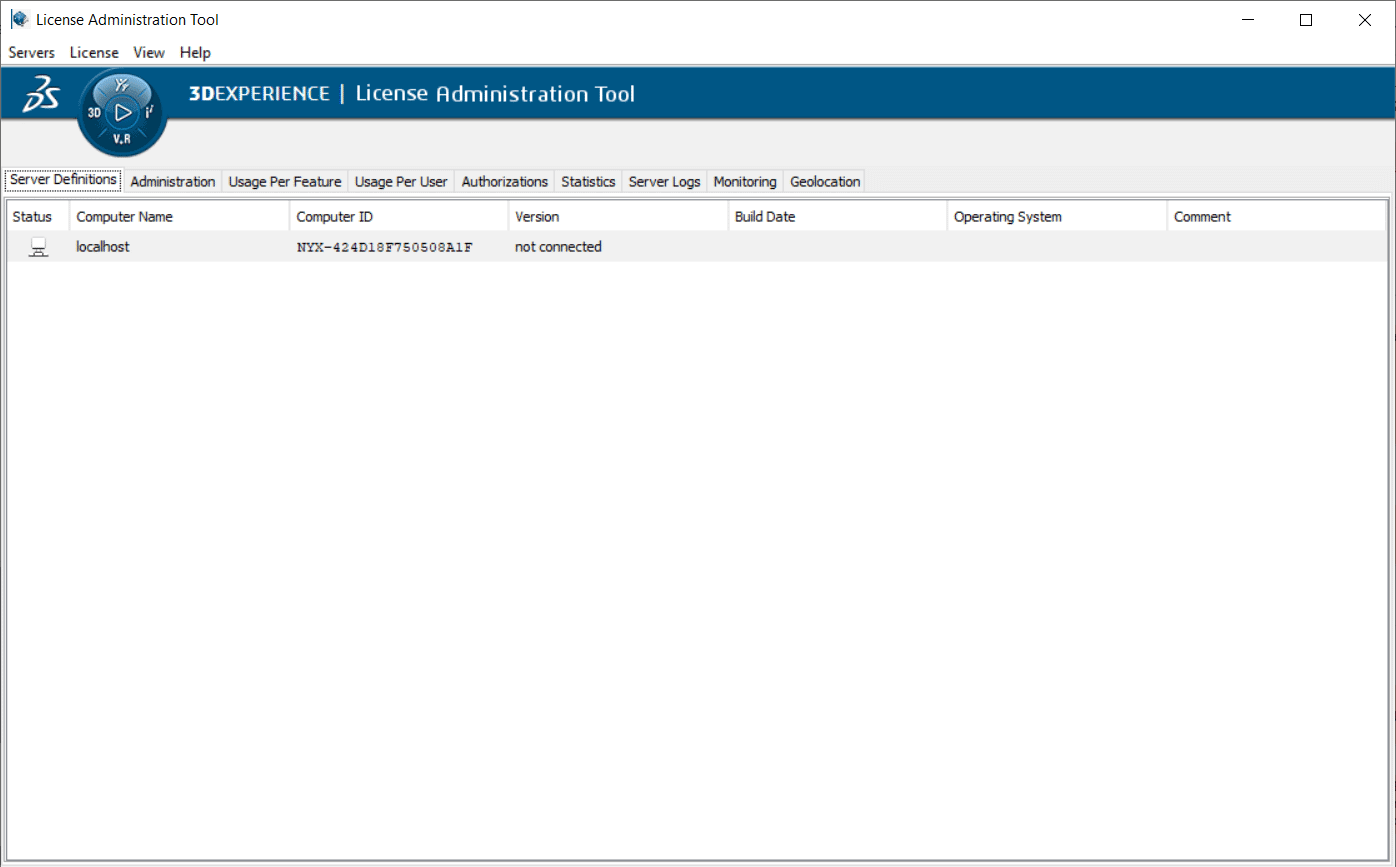Sort by the Computer ID column header
Screen dimensions: 1396x867
click(400, 216)
